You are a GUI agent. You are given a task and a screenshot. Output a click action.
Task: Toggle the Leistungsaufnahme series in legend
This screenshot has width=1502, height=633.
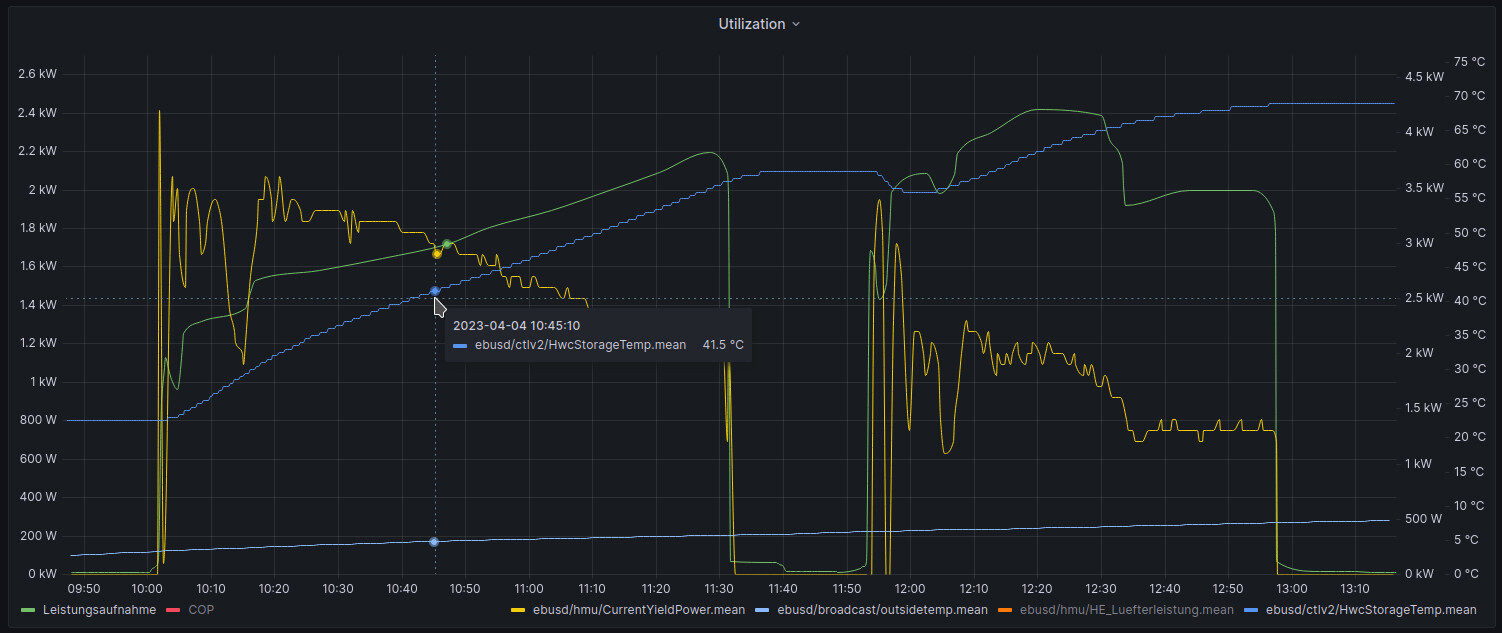[x=99, y=610]
